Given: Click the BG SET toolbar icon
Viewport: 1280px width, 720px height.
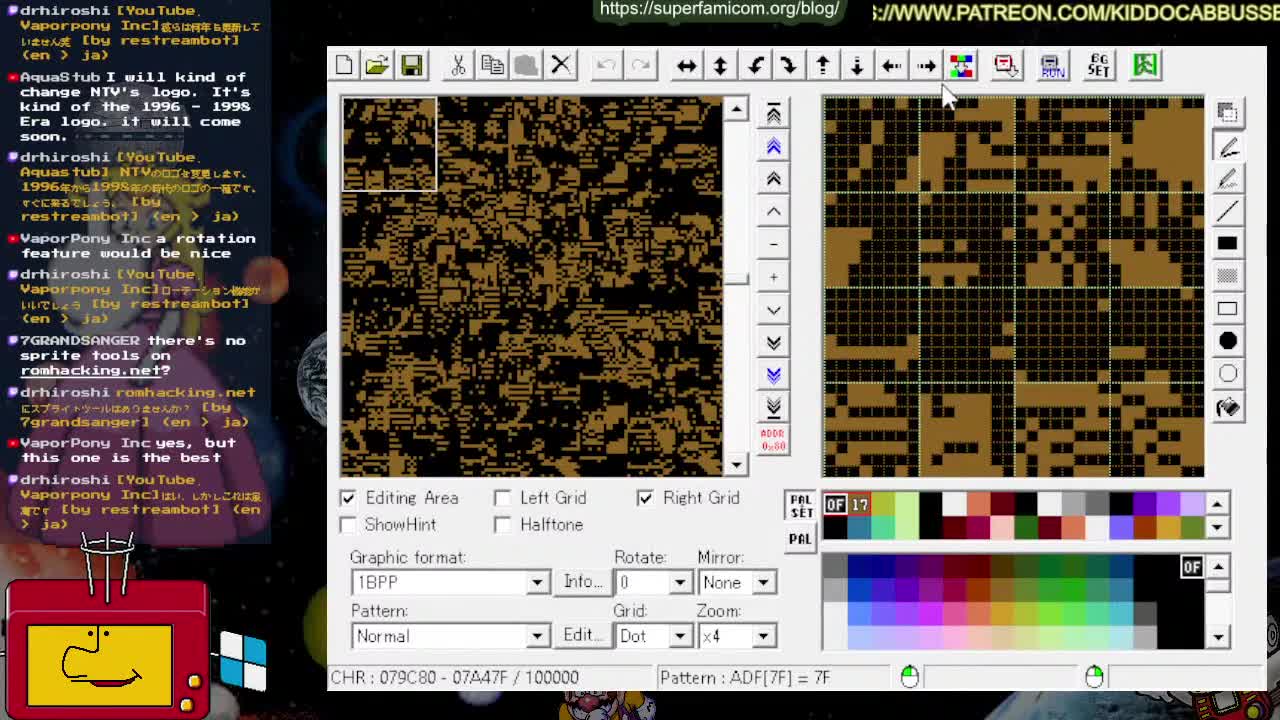Looking at the screenshot, I should [1098, 66].
